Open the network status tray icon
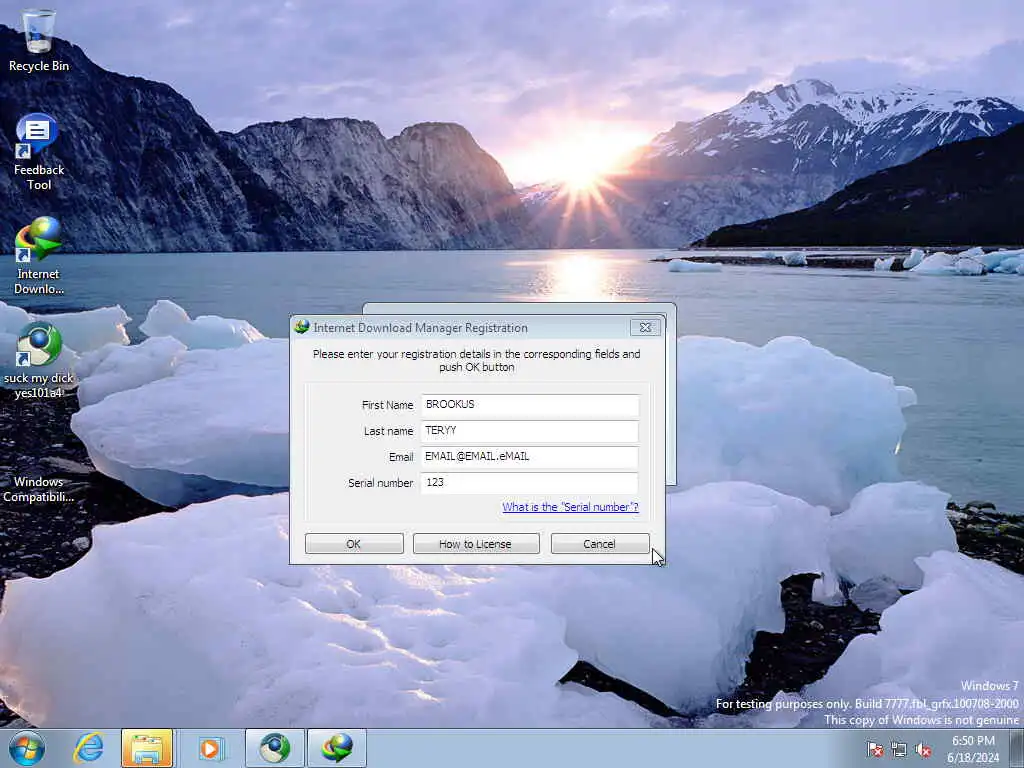This screenshot has width=1024, height=768. coord(899,749)
